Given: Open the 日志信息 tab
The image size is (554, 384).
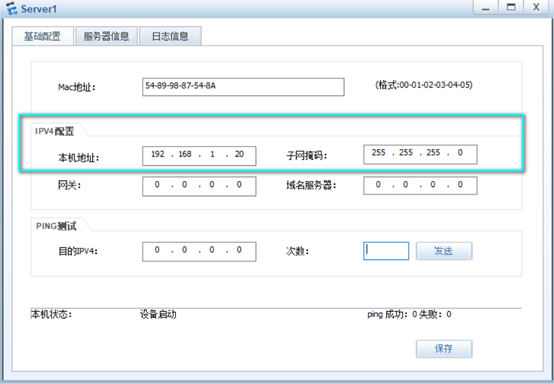Looking at the screenshot, I should (170, 36).
